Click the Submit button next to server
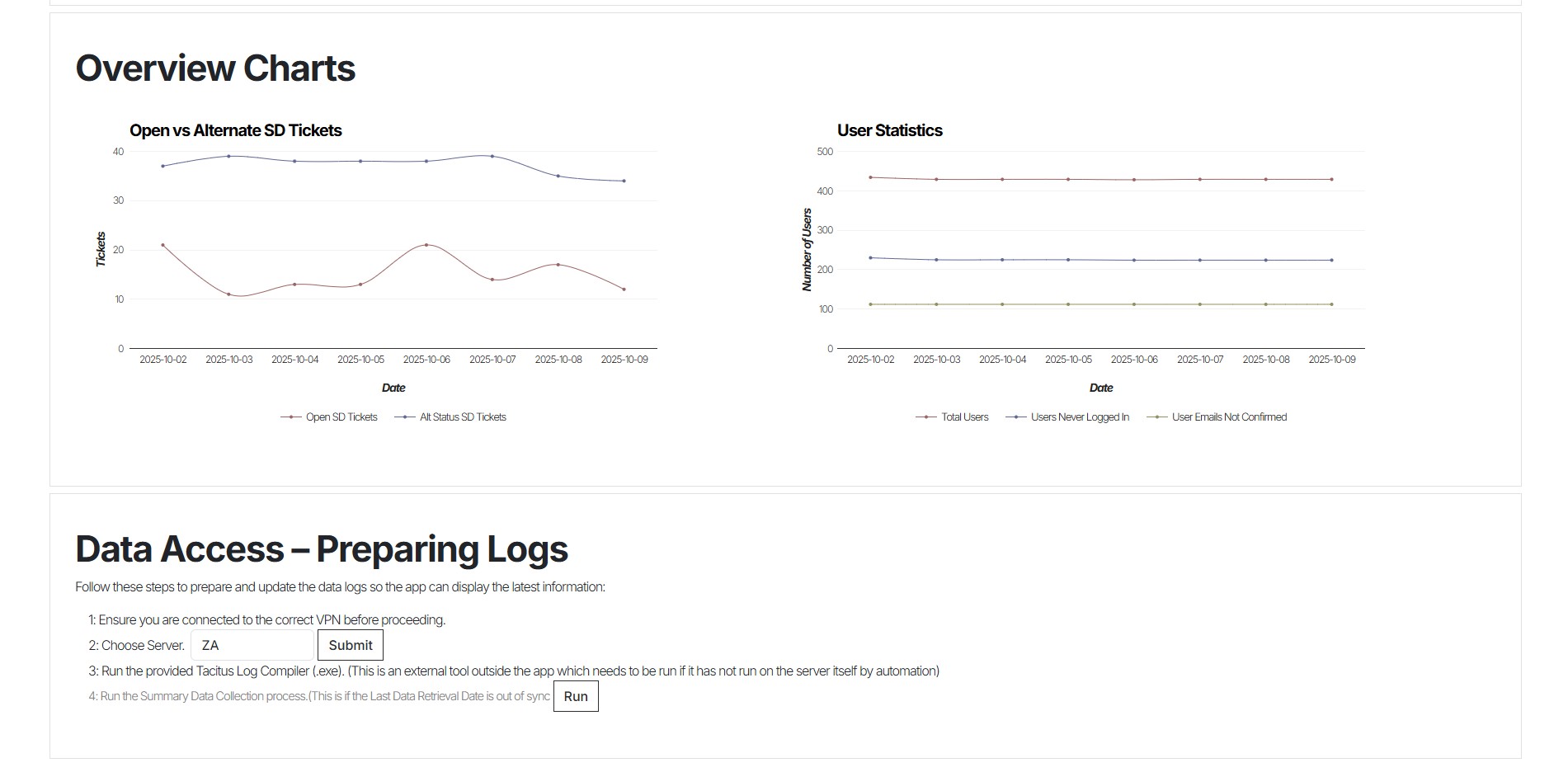The width and height of the screenshot is (1568, 772). (350, 645)
